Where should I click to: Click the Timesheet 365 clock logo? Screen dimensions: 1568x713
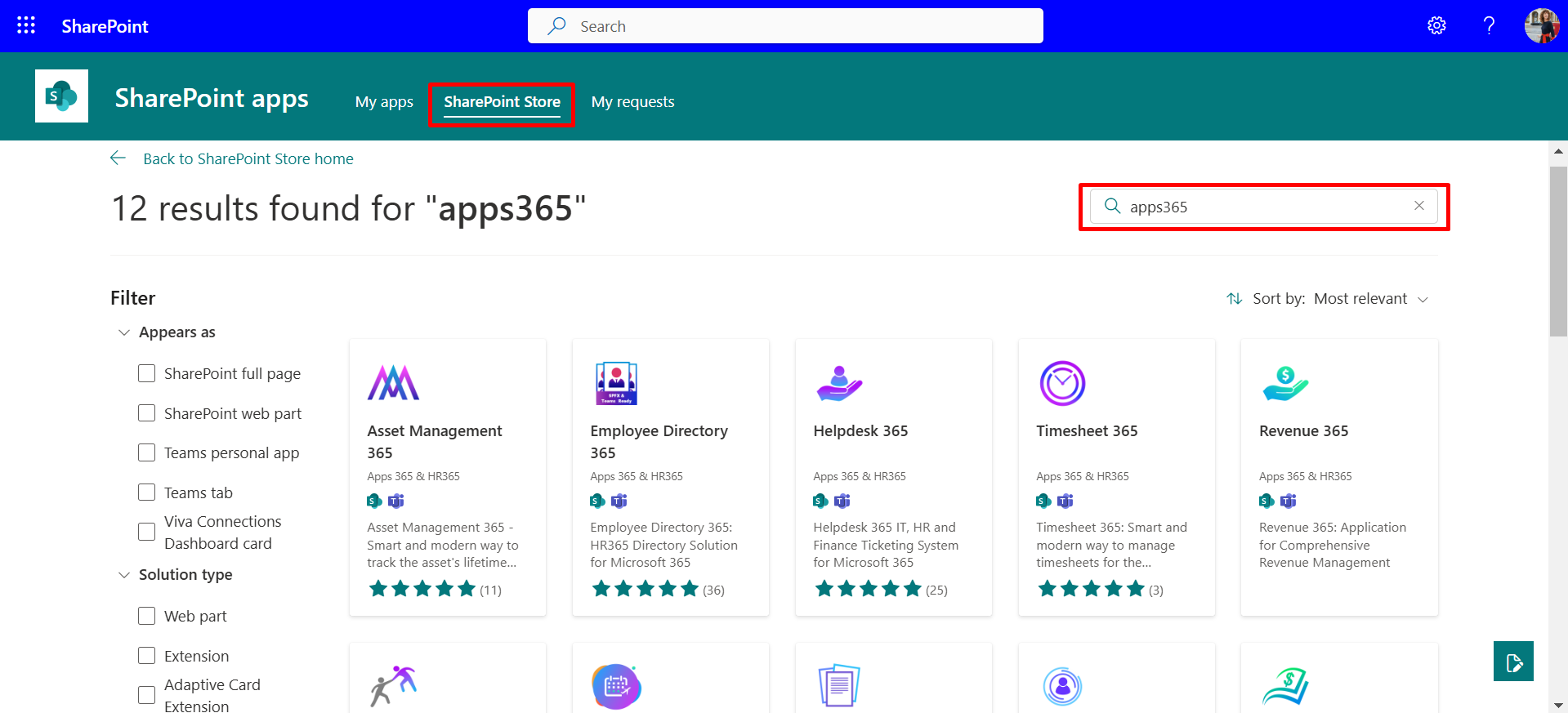coord(1062,383)
